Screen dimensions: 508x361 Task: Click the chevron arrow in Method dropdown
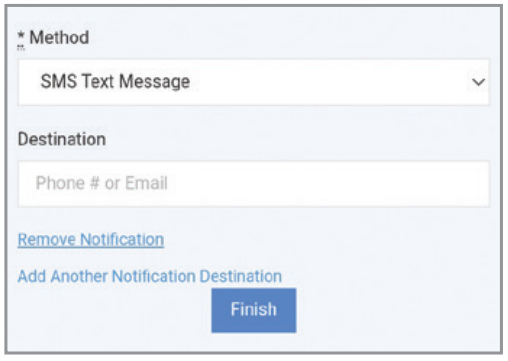[478, 82]
